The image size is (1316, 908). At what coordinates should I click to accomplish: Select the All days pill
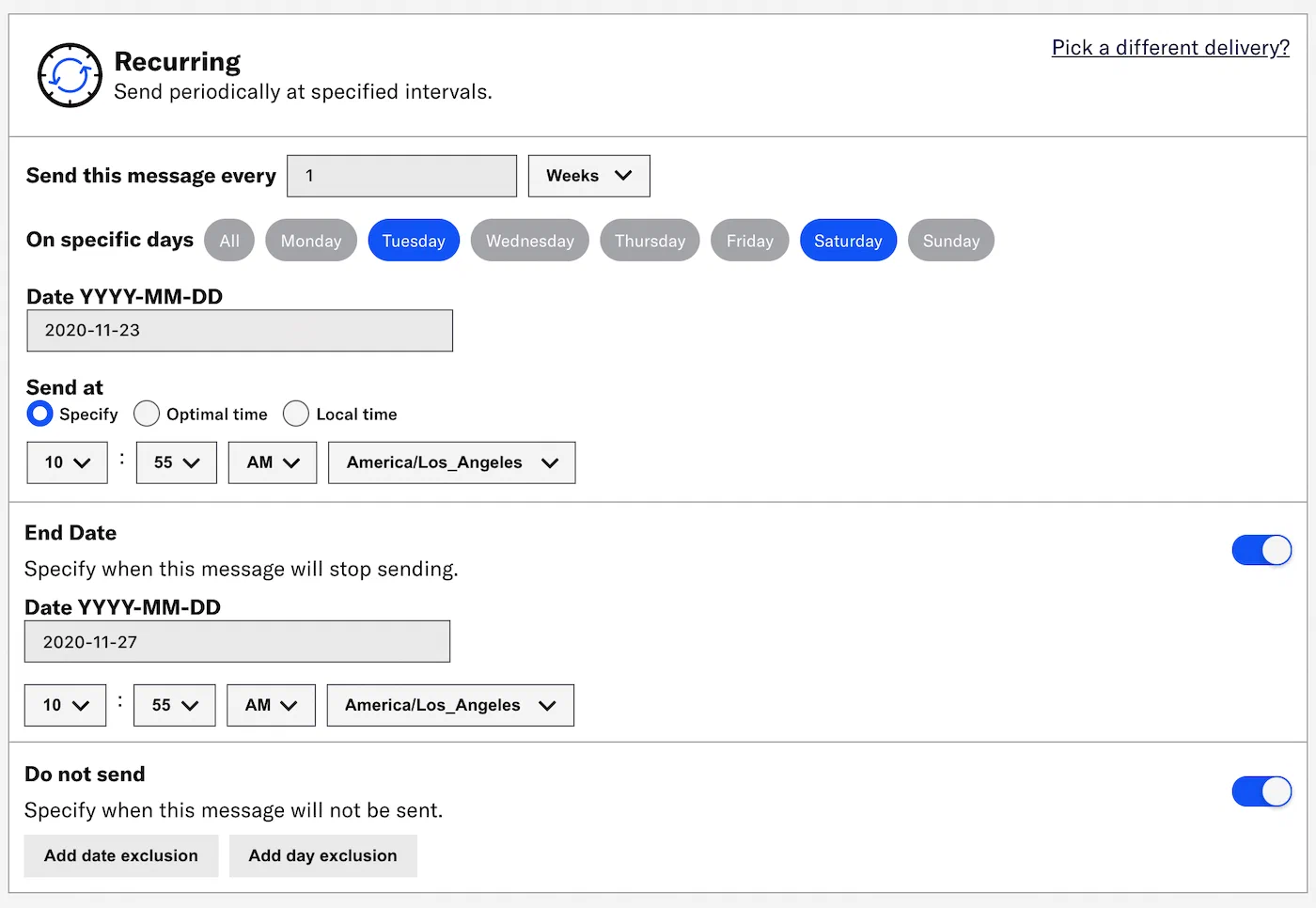[229, 241]
